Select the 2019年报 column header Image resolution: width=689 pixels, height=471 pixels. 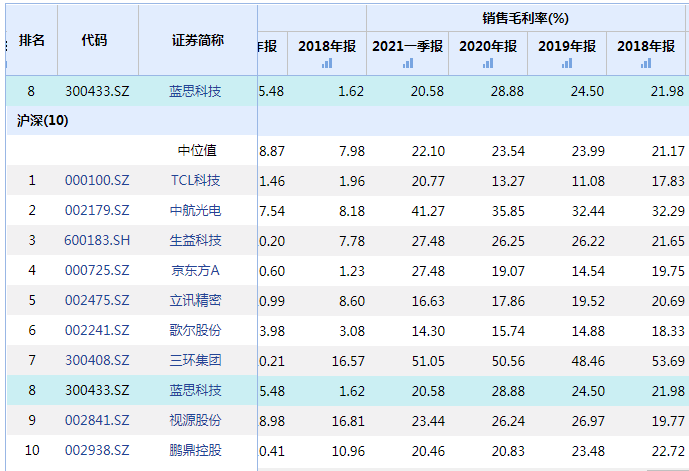tap(567, 46)
